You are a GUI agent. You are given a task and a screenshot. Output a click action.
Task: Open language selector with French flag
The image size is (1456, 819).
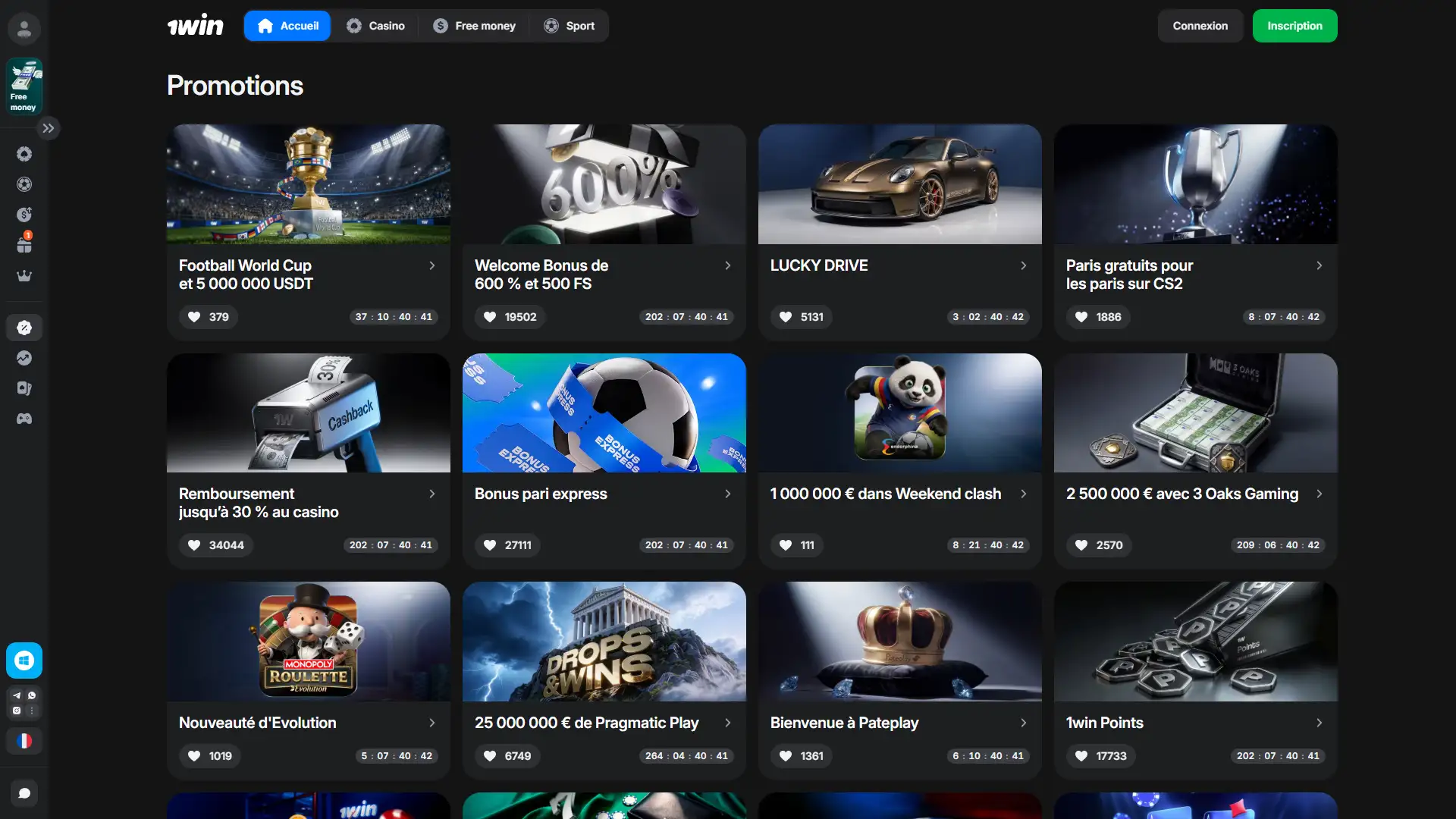(x=24, y=741)
